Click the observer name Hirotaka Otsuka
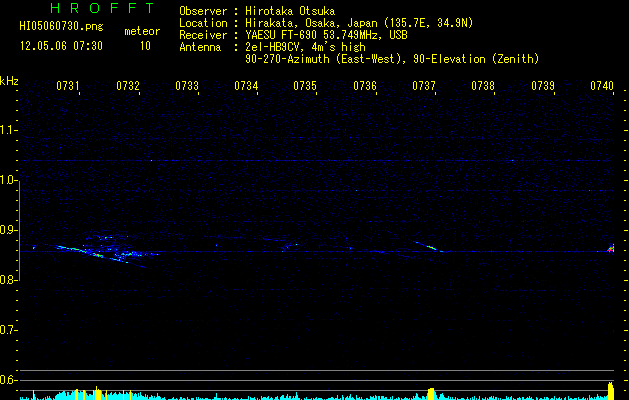The image size is (629, 400). (x=290, y=11)
